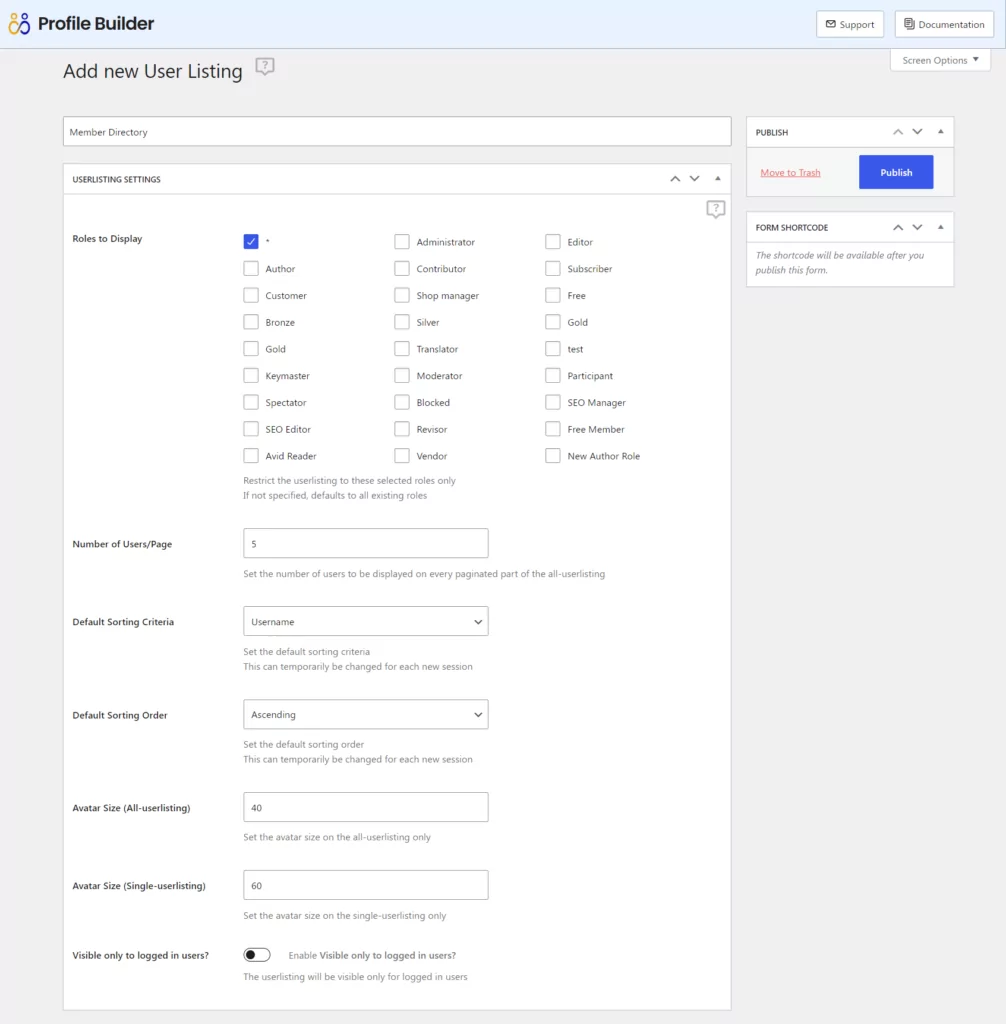Check the Keymaster role
The image size is (1006, 1024).
point(251,376)
